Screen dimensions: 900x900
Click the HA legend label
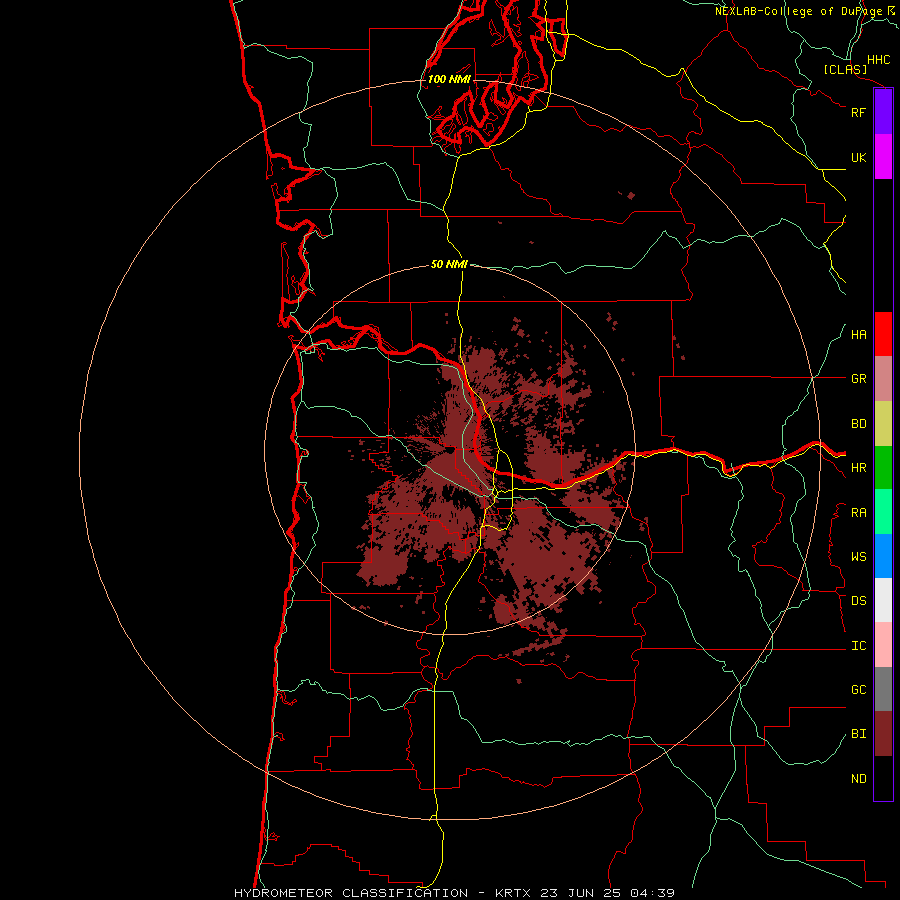[858, 335]
